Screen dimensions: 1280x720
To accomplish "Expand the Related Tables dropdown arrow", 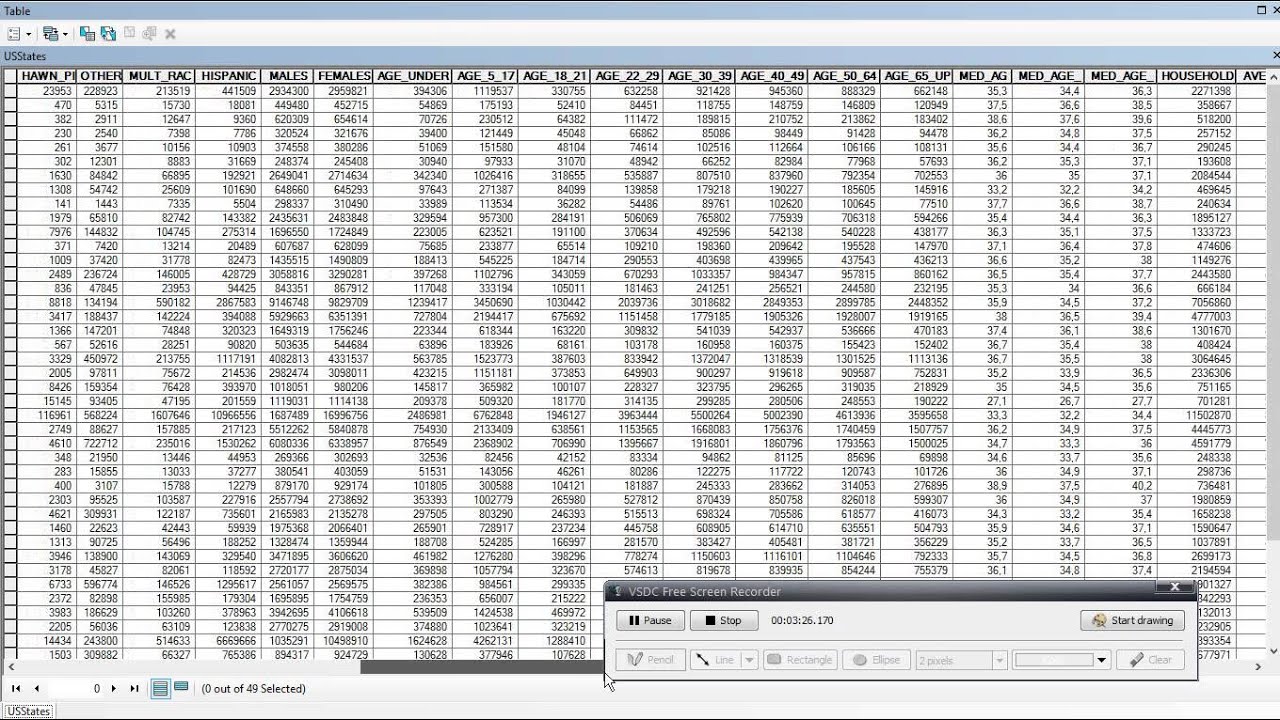I will tap(65, 34).
